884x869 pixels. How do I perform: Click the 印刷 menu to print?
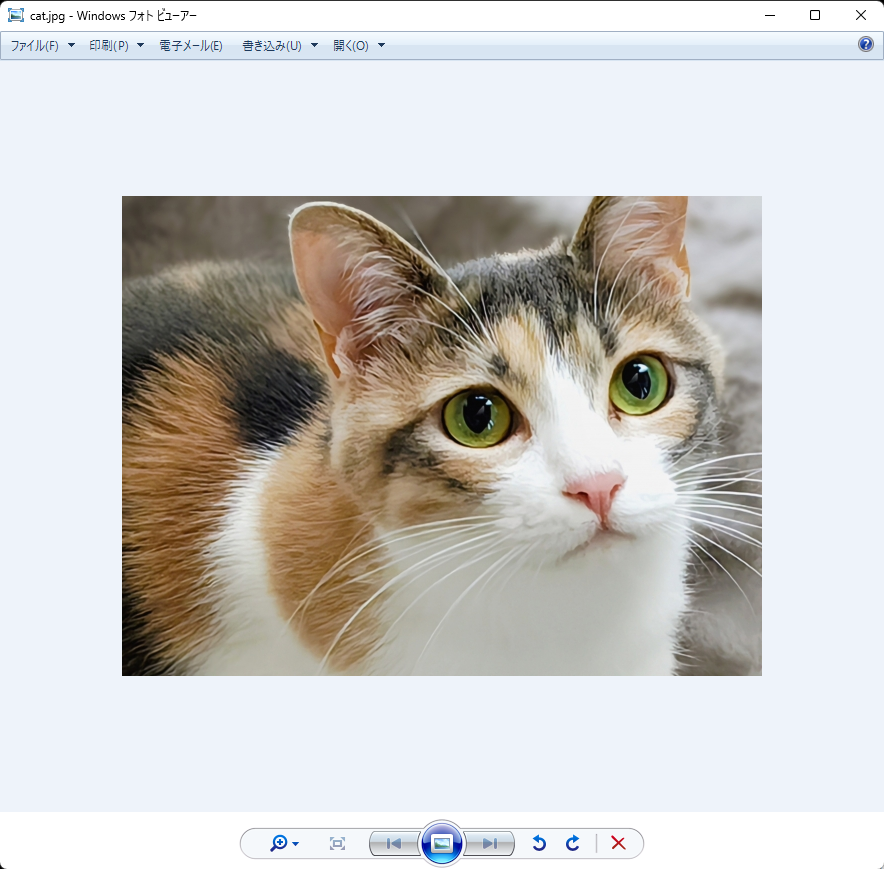click(108, 45)
